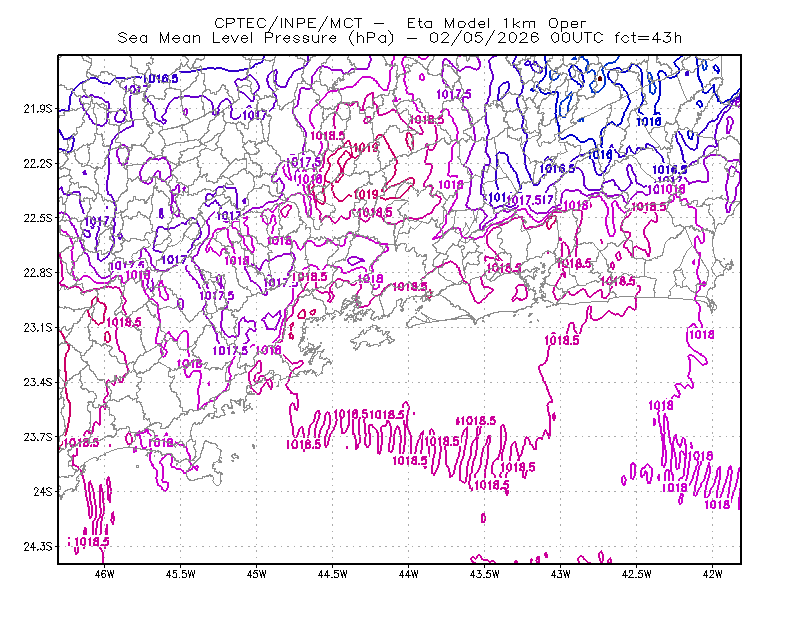Select the 45.5W longitude tick label
The width and height of the screenshot is (800, 618).
(x=181, y=574)
